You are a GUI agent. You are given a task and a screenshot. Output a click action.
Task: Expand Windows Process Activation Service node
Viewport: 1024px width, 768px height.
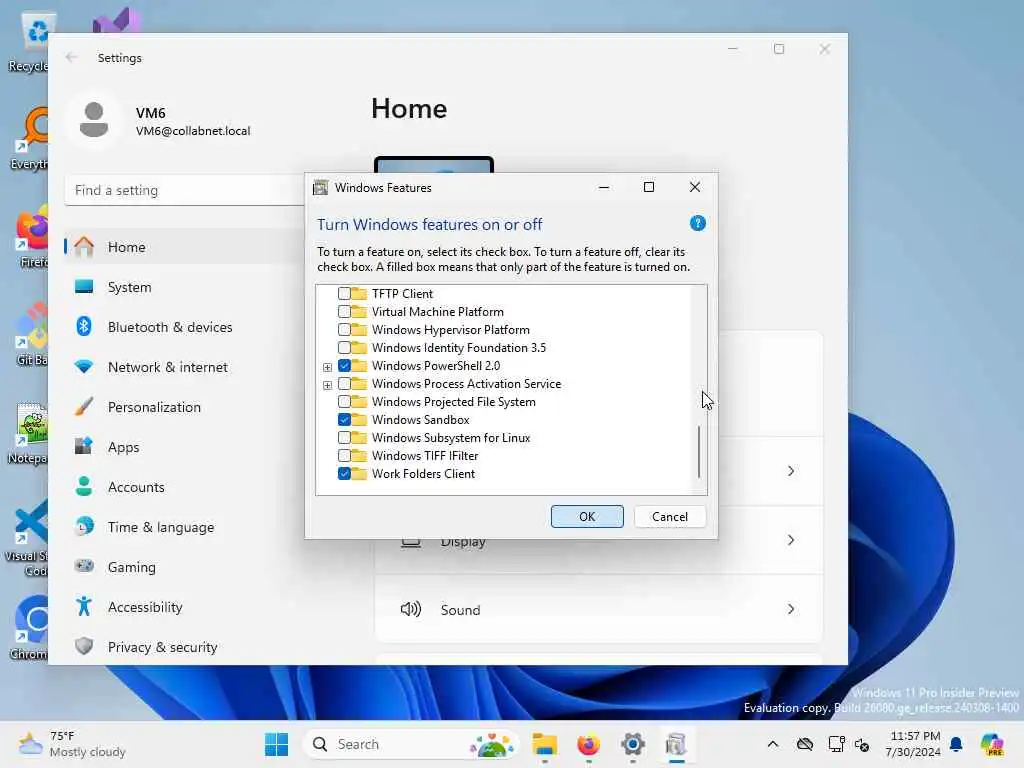click(327, 385)
